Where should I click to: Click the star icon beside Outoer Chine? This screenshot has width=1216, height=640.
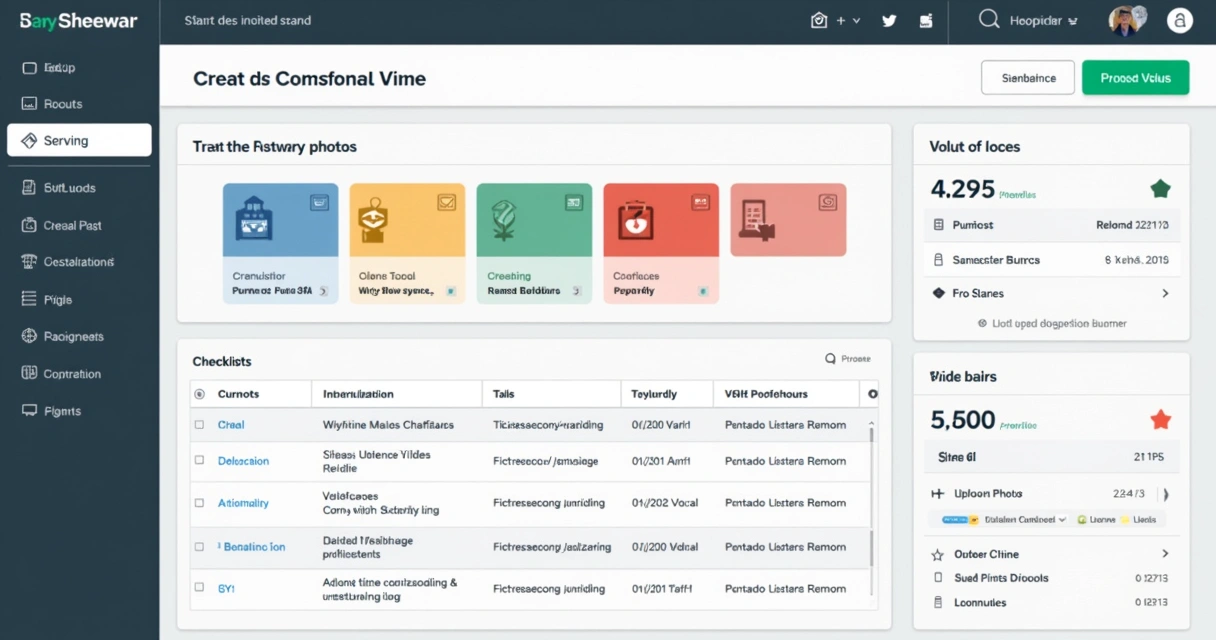[937, 555]
